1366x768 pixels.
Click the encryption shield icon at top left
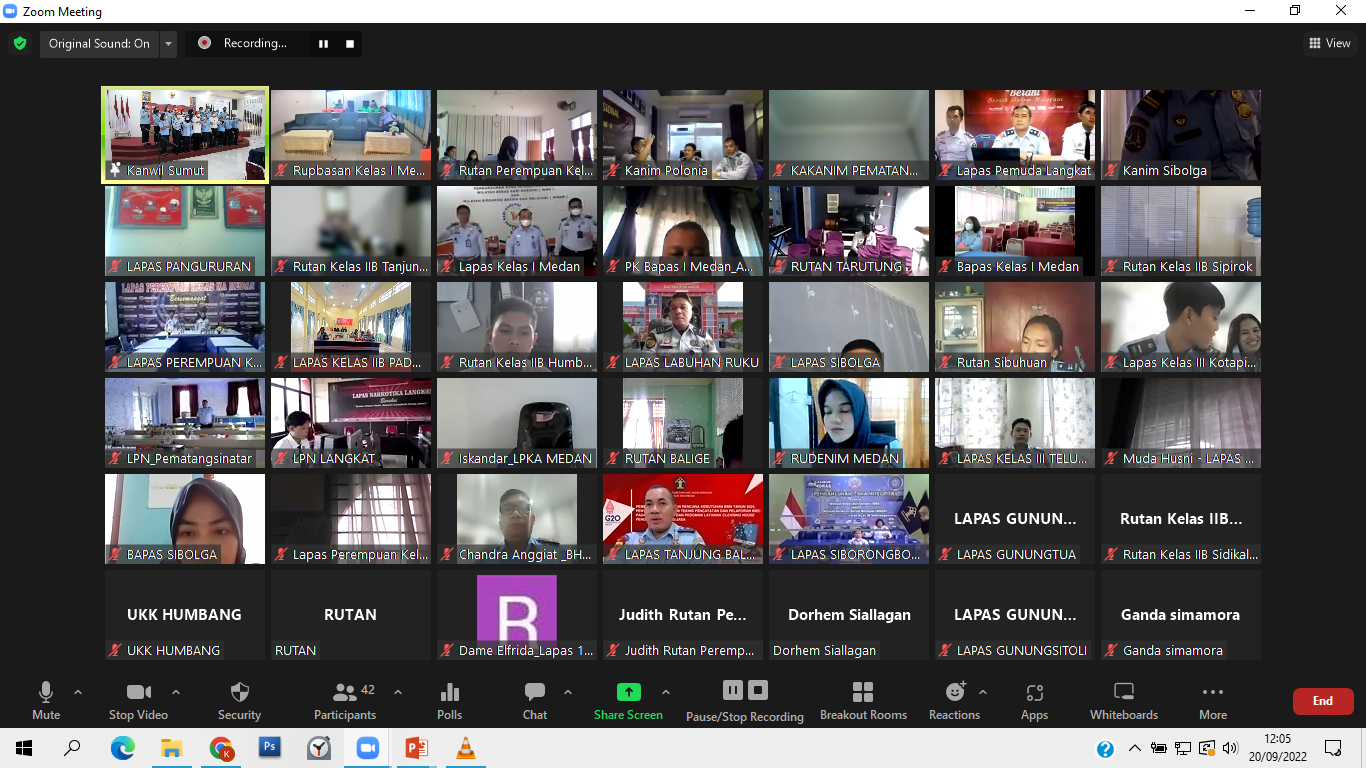(20, 44)
